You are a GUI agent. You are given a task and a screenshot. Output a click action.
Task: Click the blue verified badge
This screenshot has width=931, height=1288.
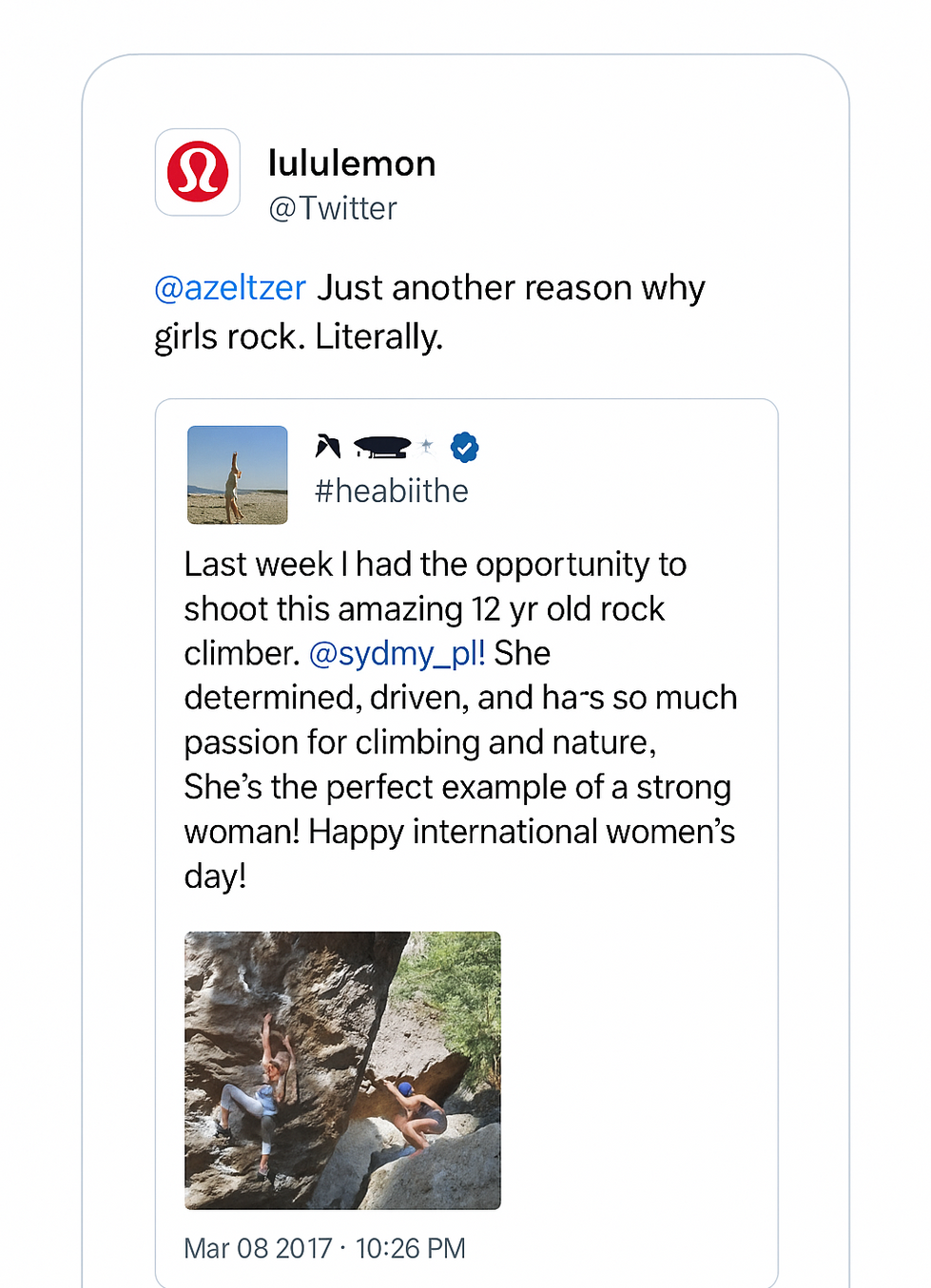464,447
